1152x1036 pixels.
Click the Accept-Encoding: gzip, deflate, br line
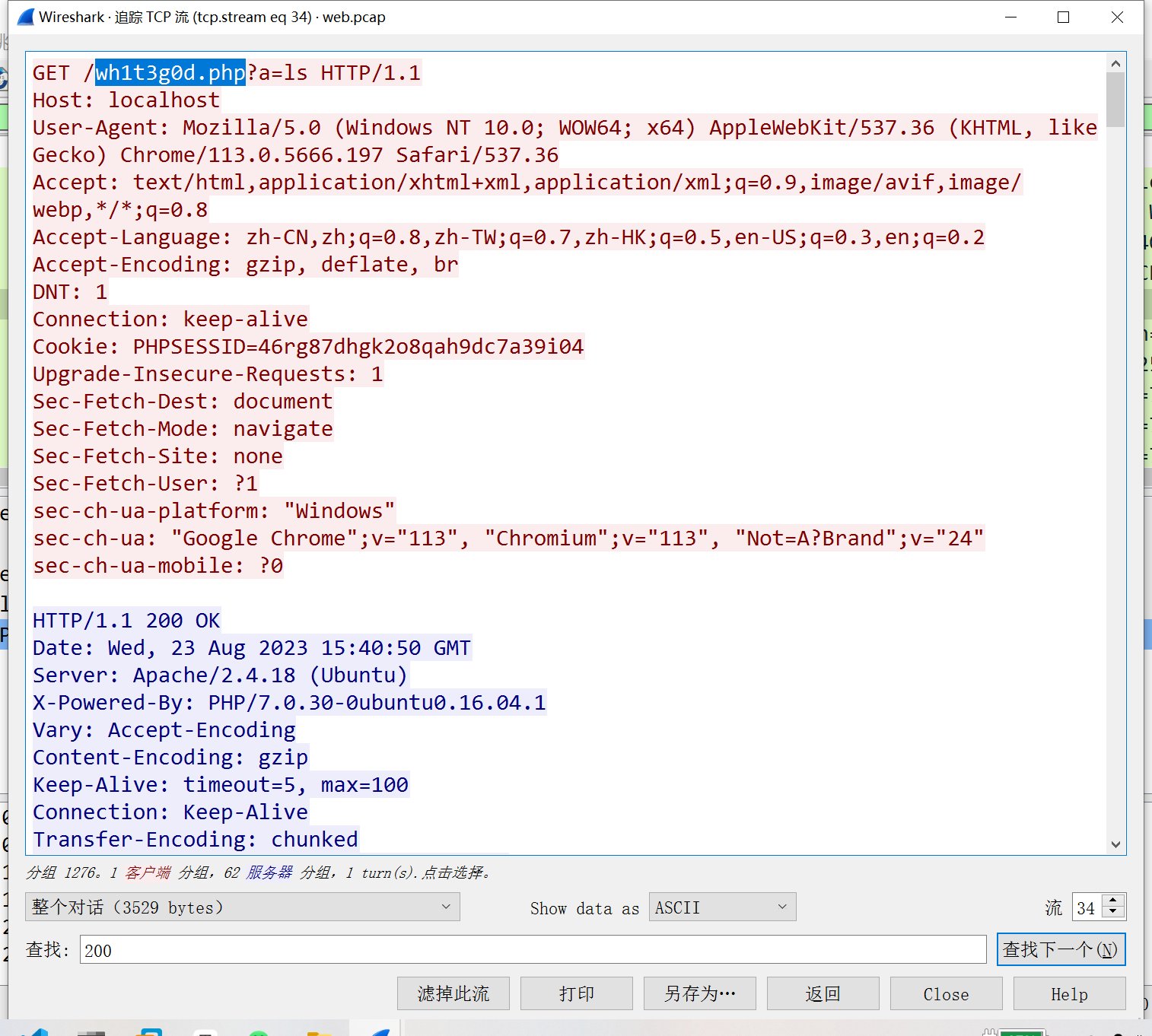[245, 265]
